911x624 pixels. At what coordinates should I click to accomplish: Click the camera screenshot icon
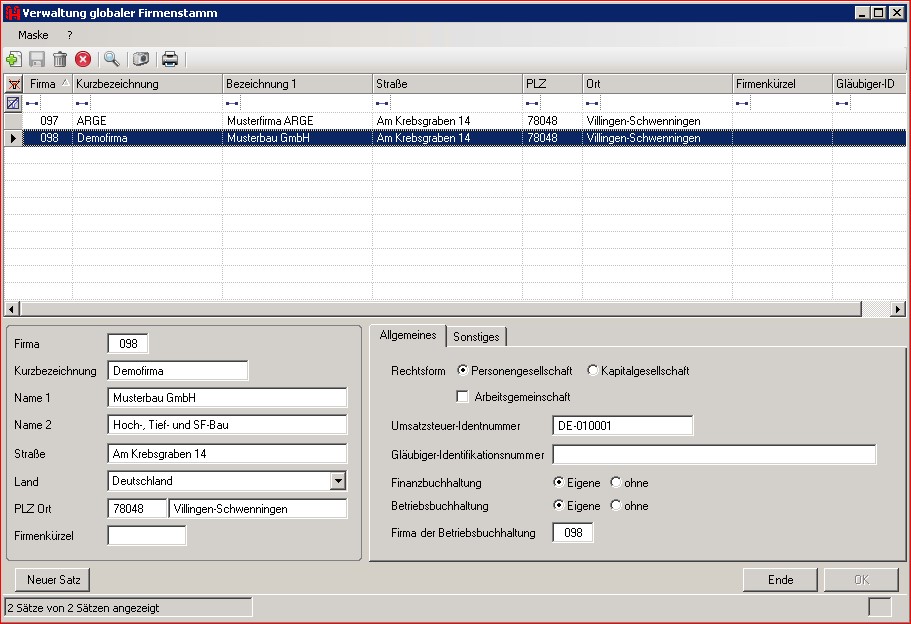click(x=141, y=59)
